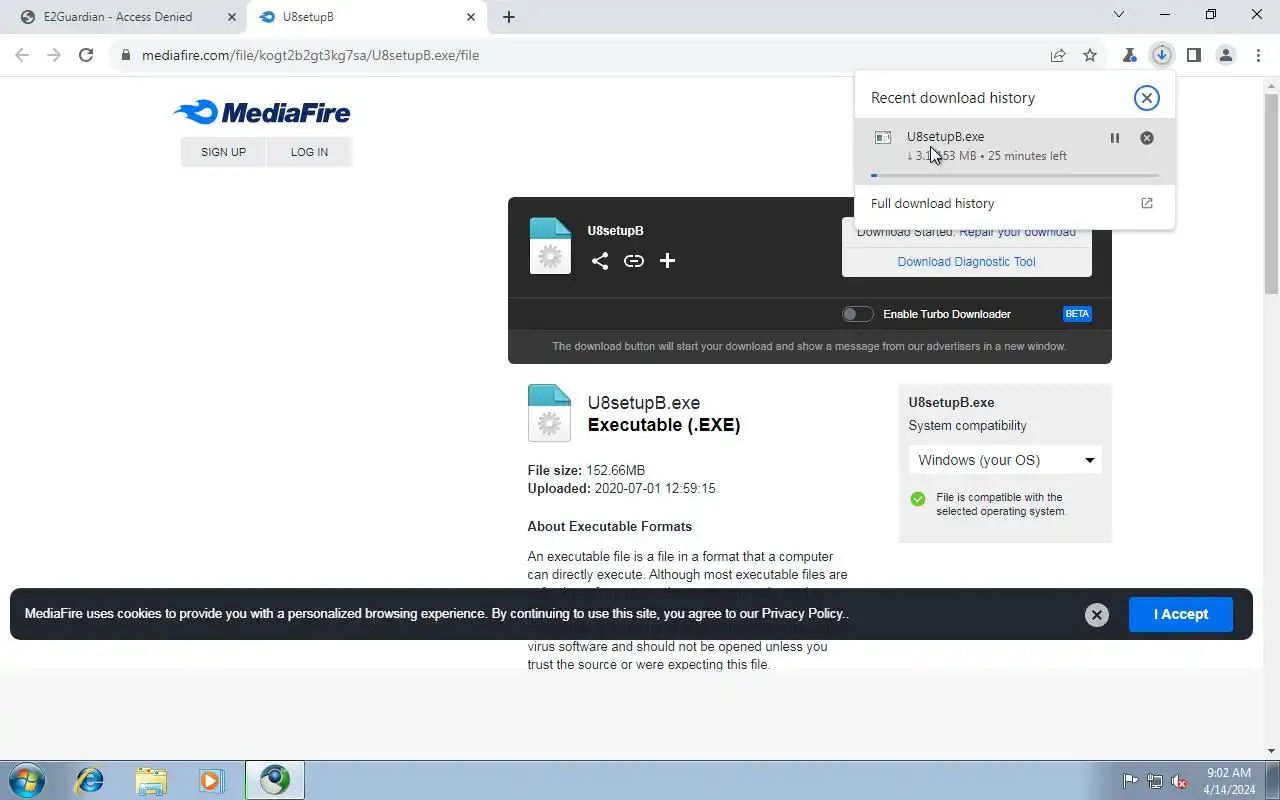Click the share this page icon
Viewport: 1280px width, 800px height.
[1058, 55]
